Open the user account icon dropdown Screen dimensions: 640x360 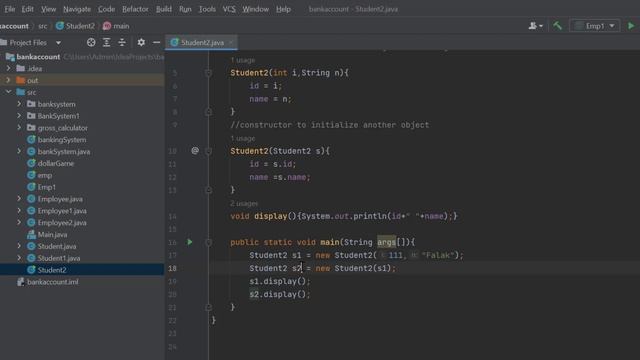point(535,26)
